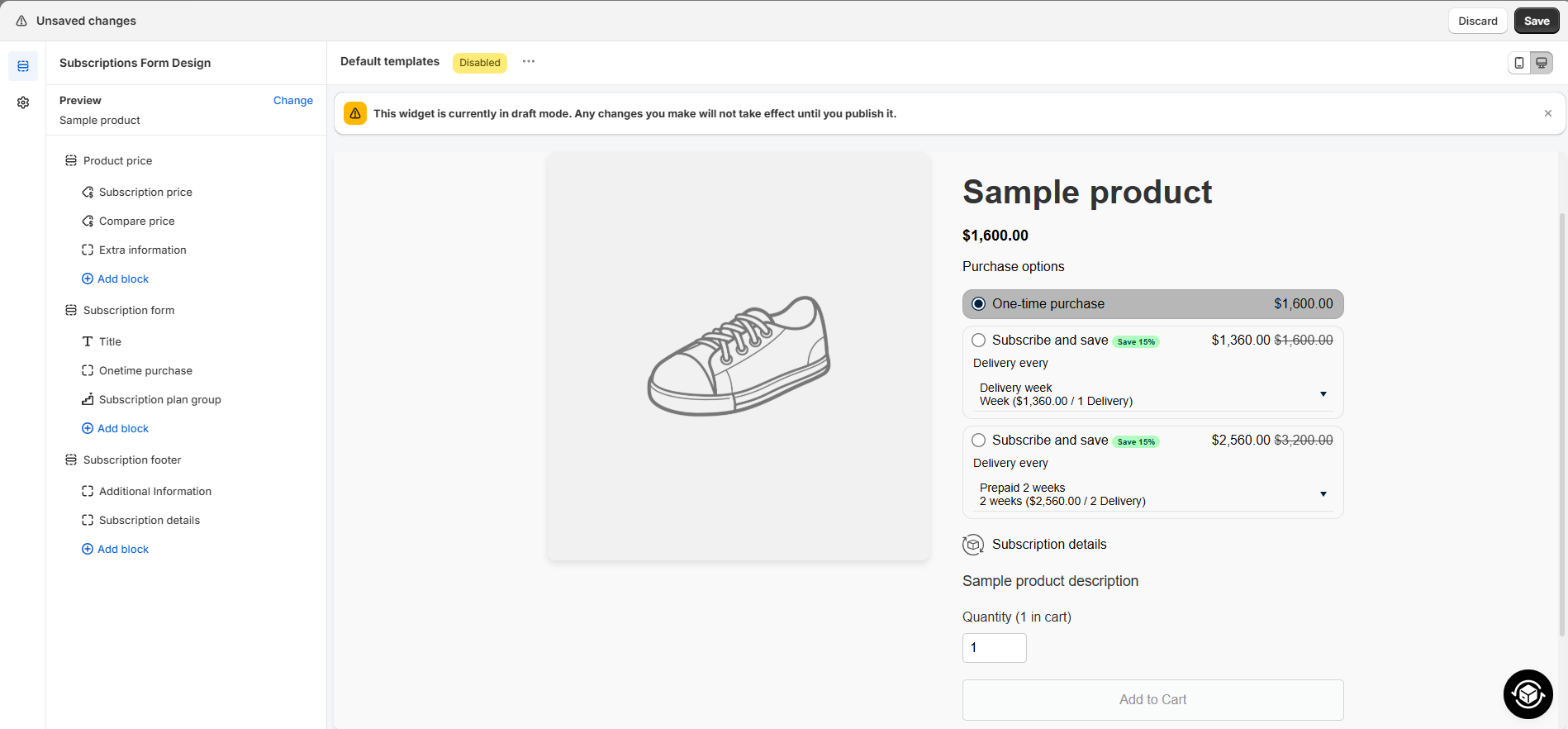This screenshot has width=1568, height=729.
Task: Open the Prepaid 2 weeks dropdown
Action: (1152, 494)
